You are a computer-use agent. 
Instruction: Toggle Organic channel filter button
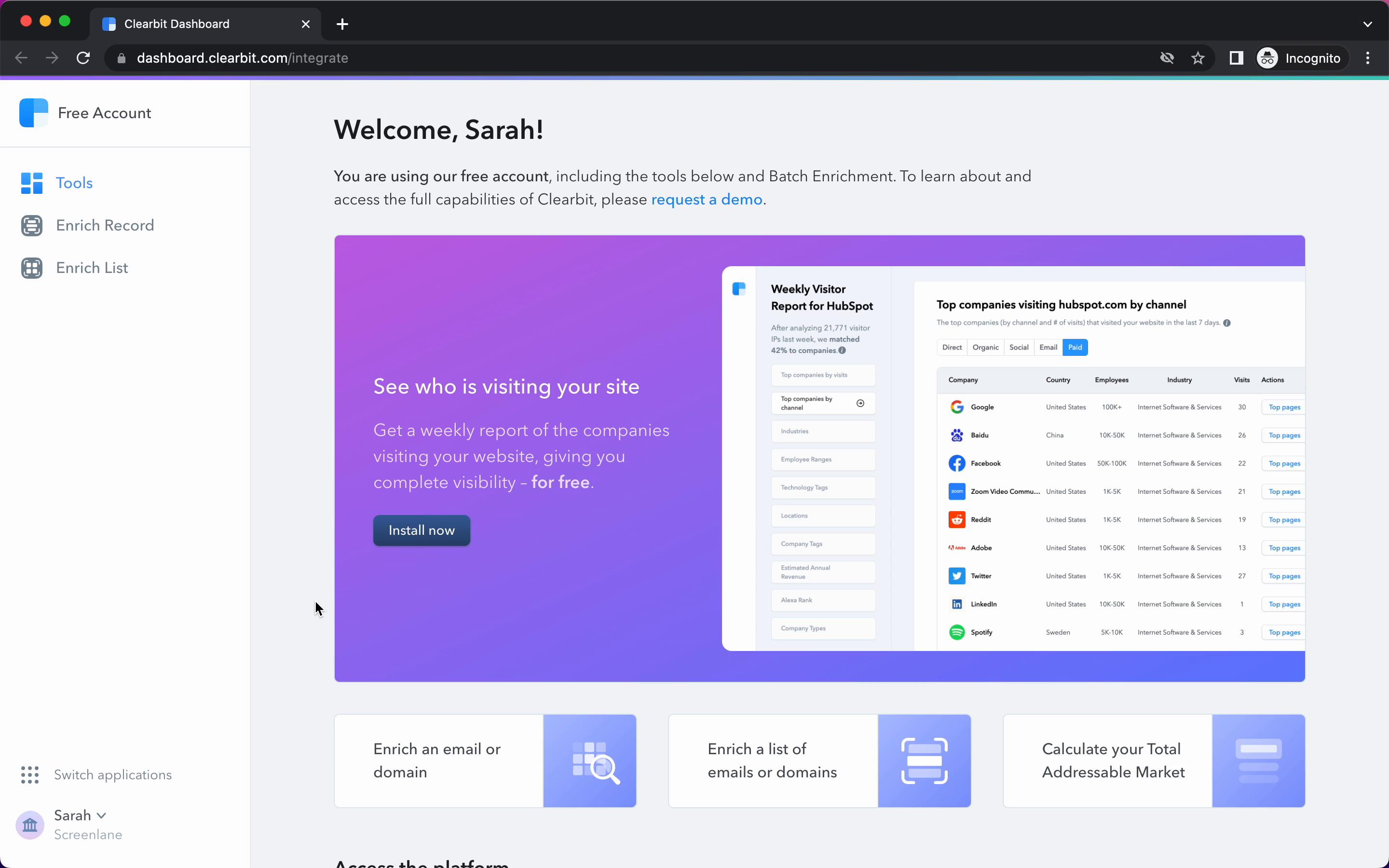(x=985, y=347)
